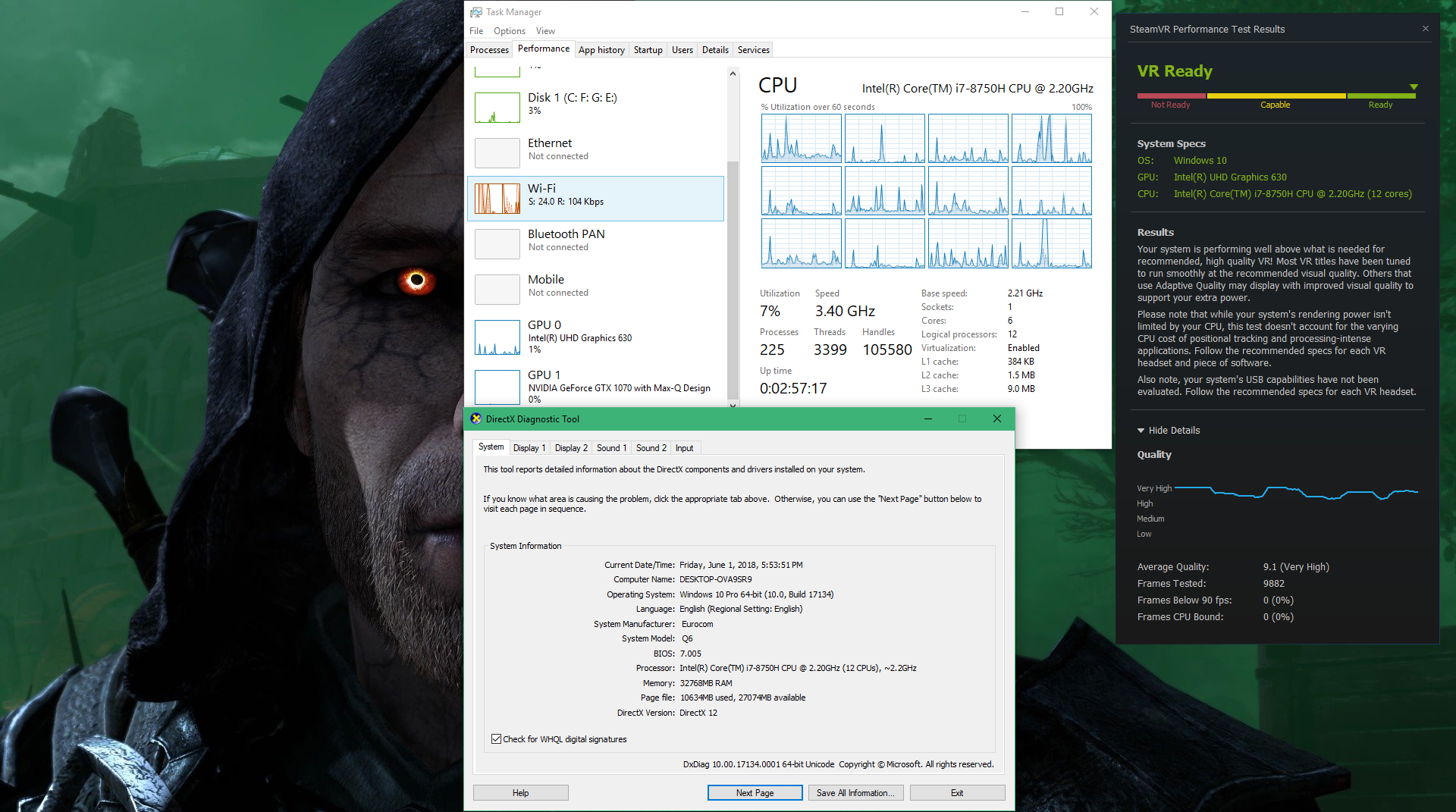The image size is (1456, 812).
Task: Click the Memory value 32768MB RAM
Action: tap(706, 683)
